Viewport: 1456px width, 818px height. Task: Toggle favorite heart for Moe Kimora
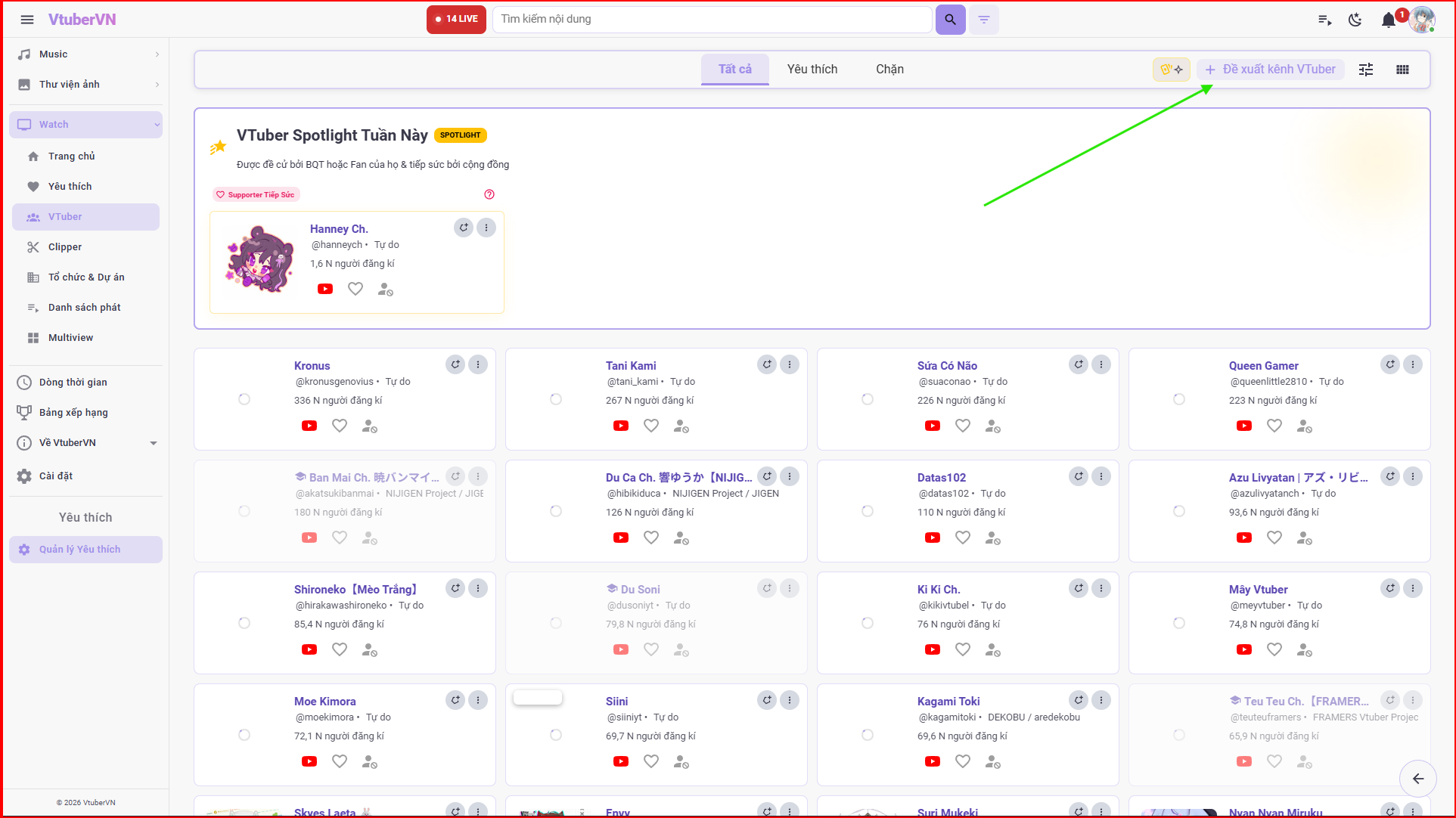coord(340,761)
